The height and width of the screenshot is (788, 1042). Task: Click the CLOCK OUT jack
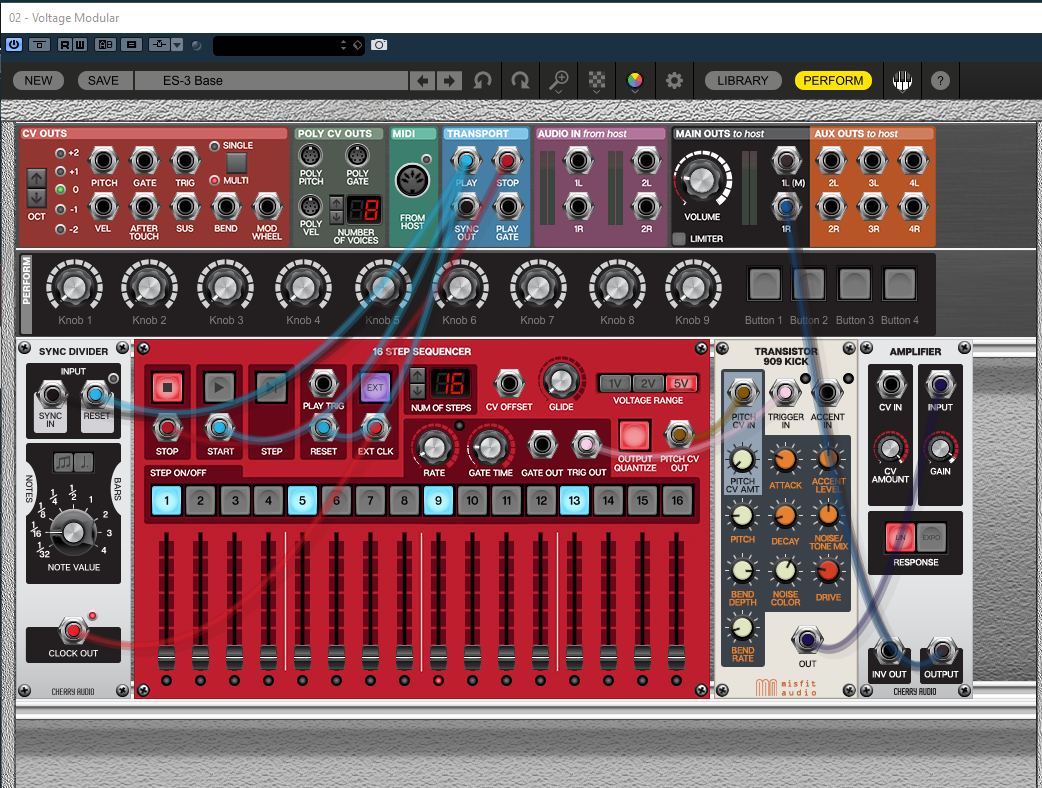coord(73,629)
